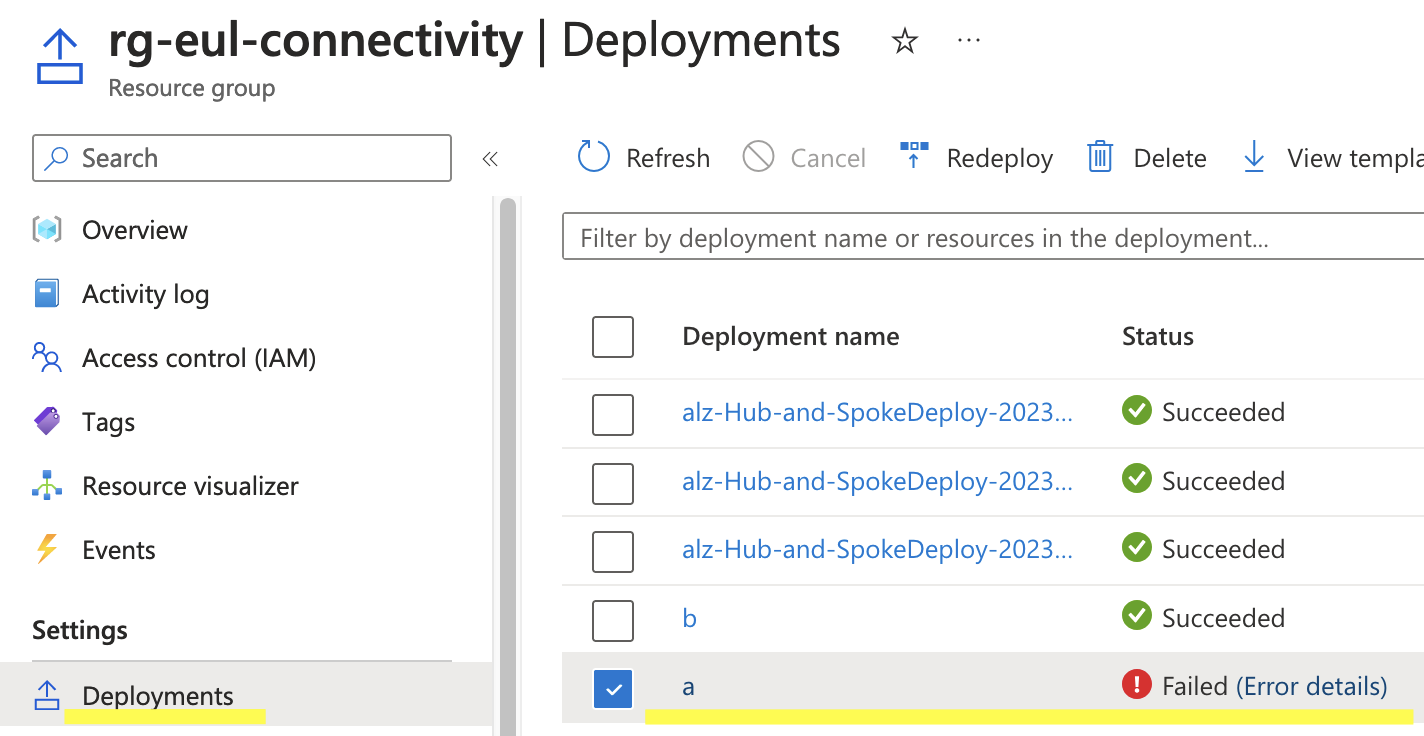Check the select-all deployments checkbox

[x=613, y=337]
